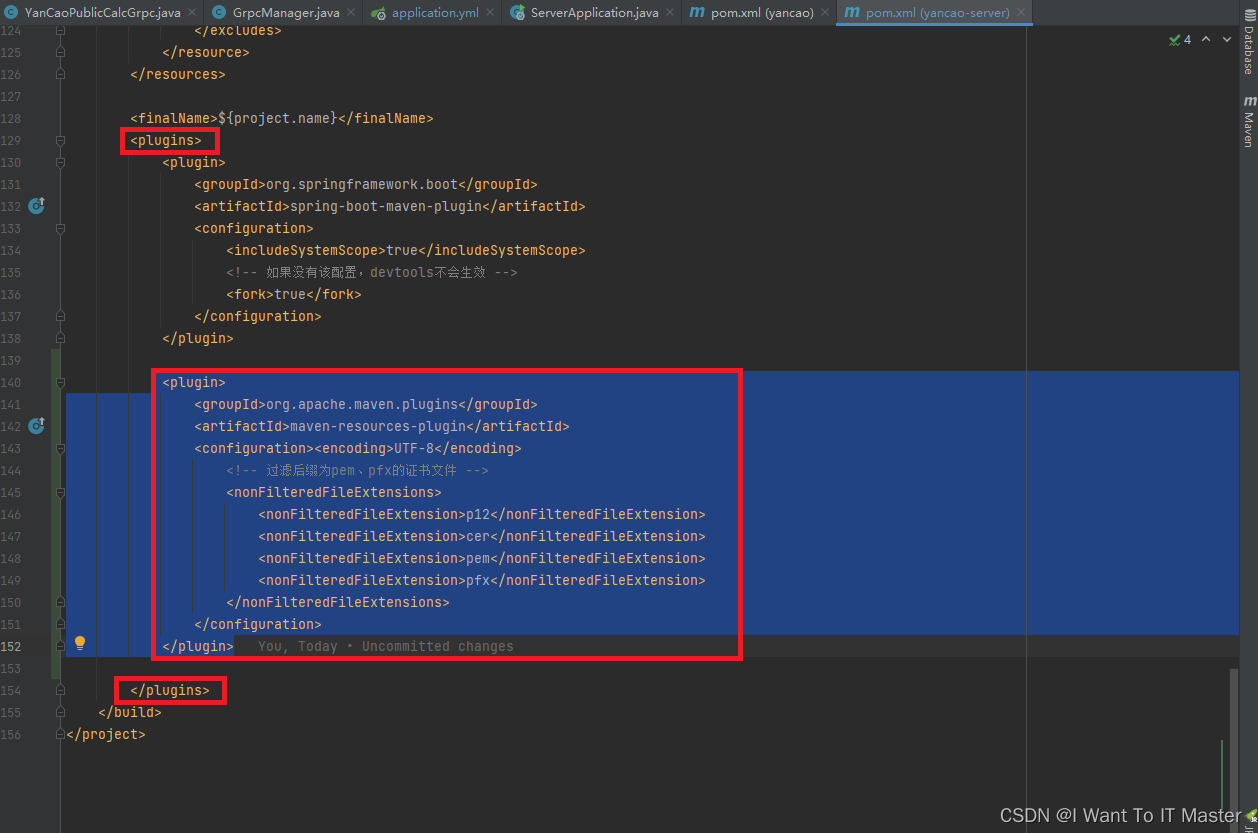Click the Maven icon on pom.xml (yancao) tab
This screenshot has width=1258, height=833.
696,13
